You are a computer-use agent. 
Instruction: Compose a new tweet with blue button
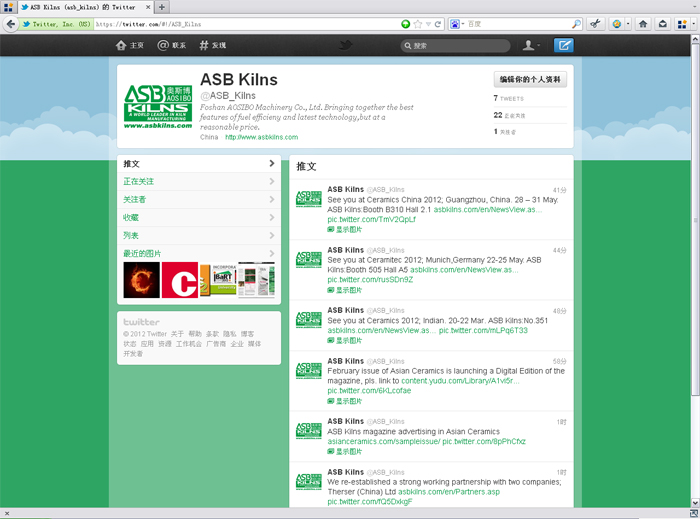pos(563,45)
